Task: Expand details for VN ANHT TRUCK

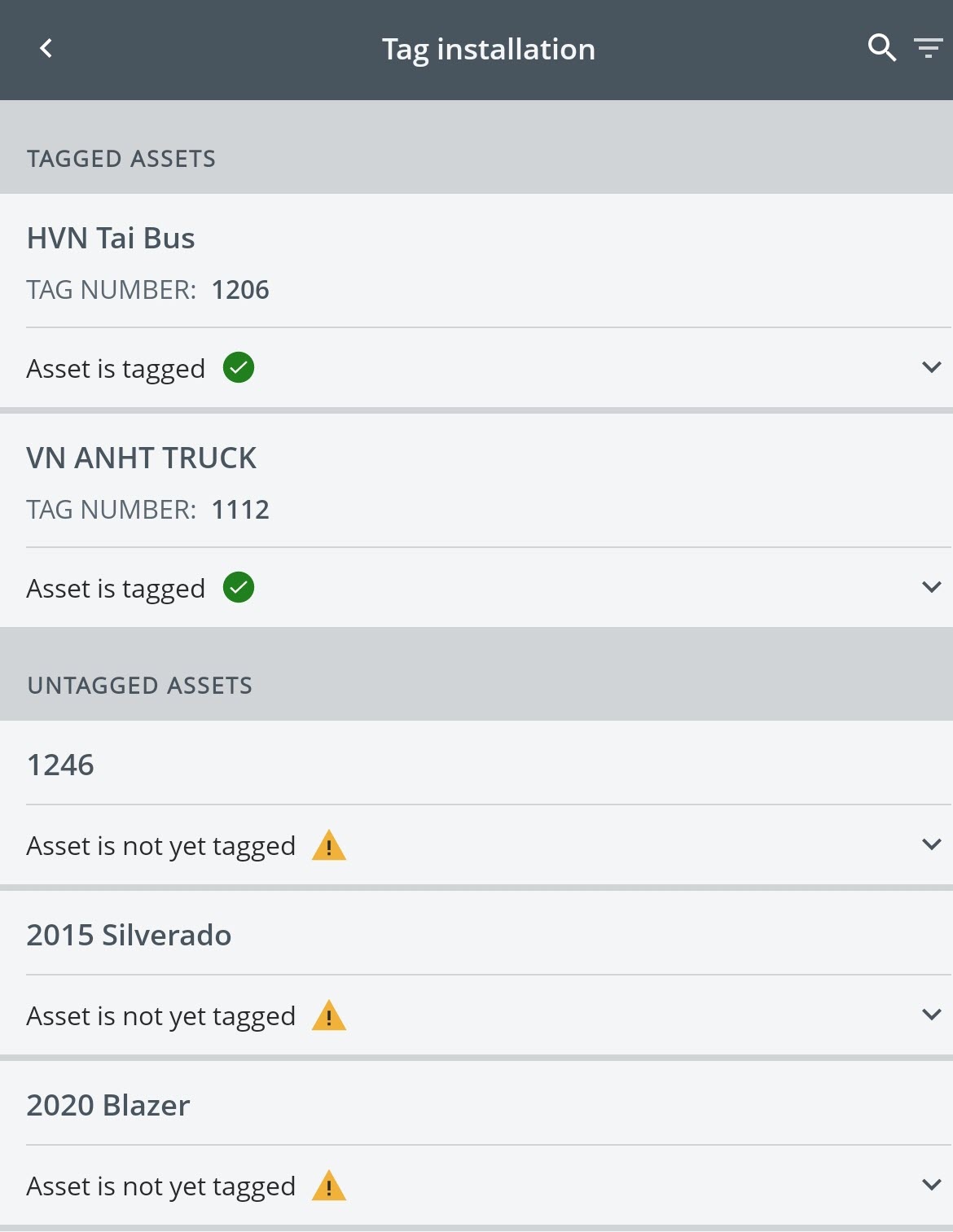Action: coord(930,586)
